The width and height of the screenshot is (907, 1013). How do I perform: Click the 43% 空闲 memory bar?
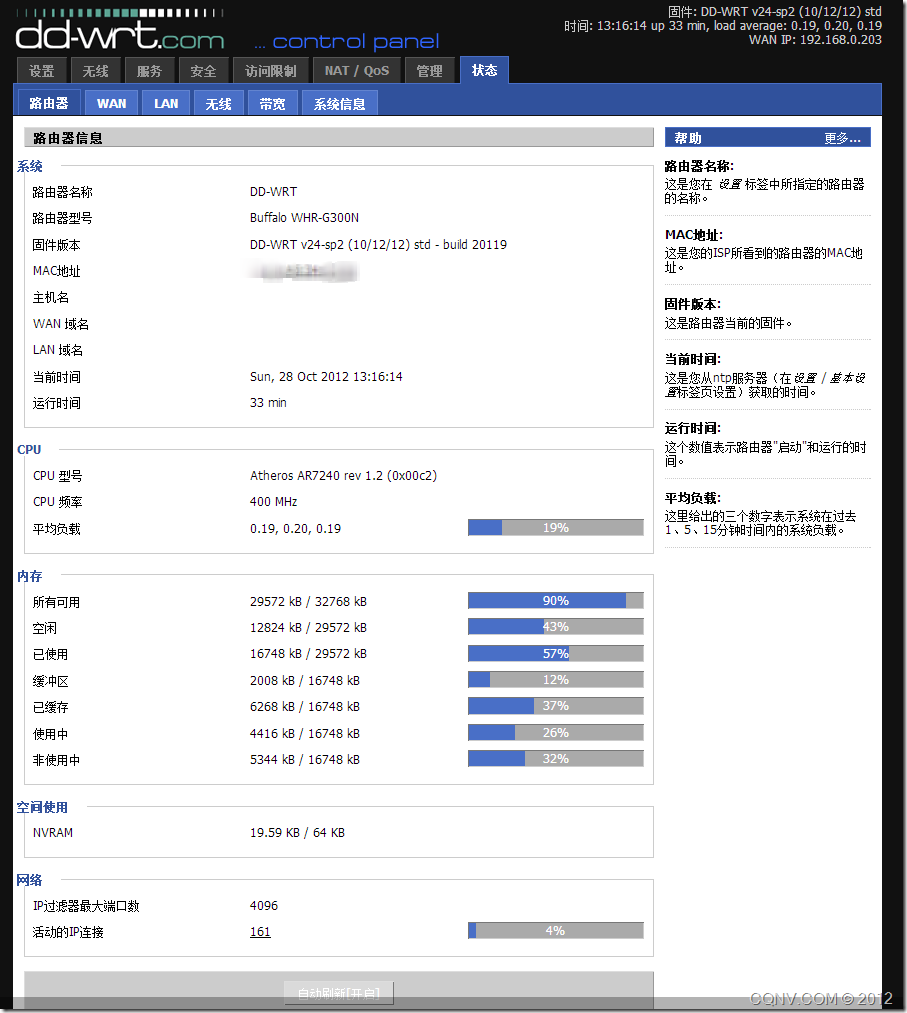(556, 627)
